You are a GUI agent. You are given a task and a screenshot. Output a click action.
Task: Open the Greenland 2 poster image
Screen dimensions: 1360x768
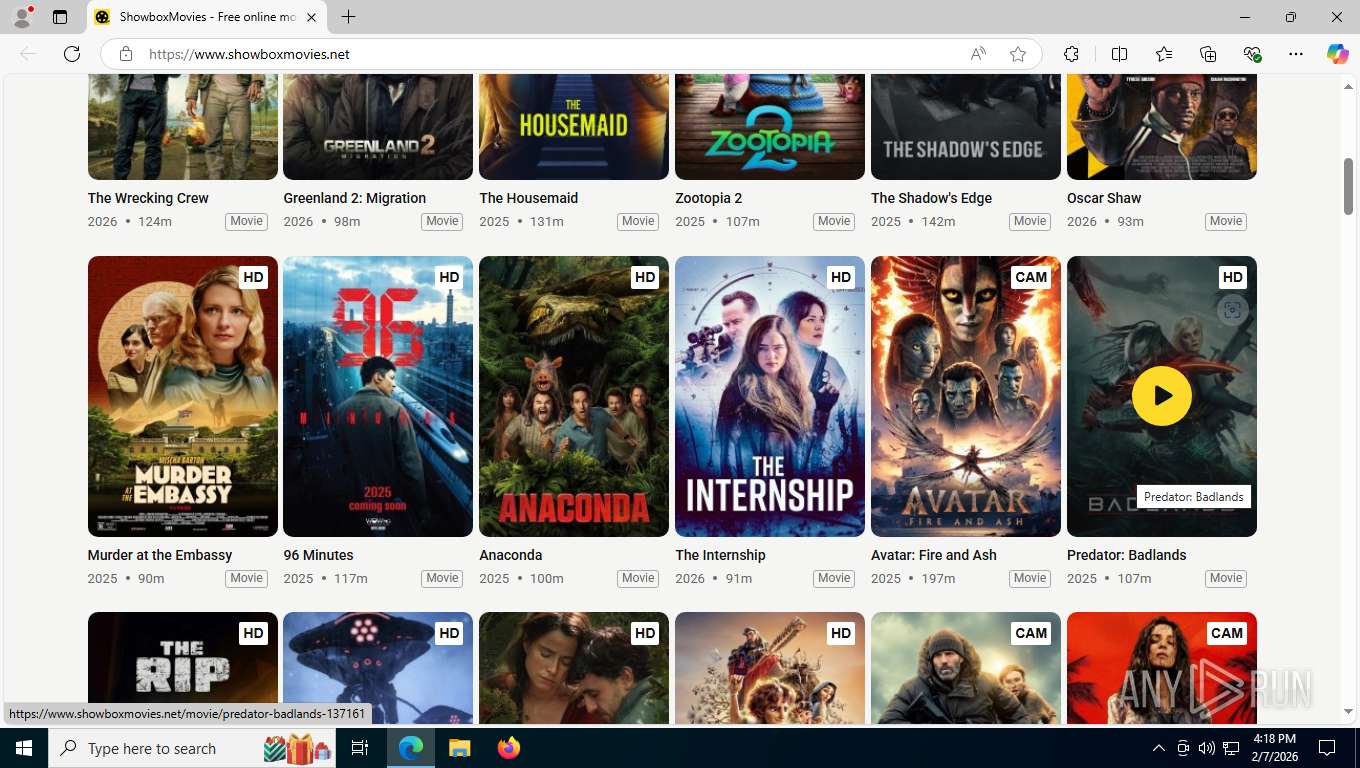(x=378, y=126)
